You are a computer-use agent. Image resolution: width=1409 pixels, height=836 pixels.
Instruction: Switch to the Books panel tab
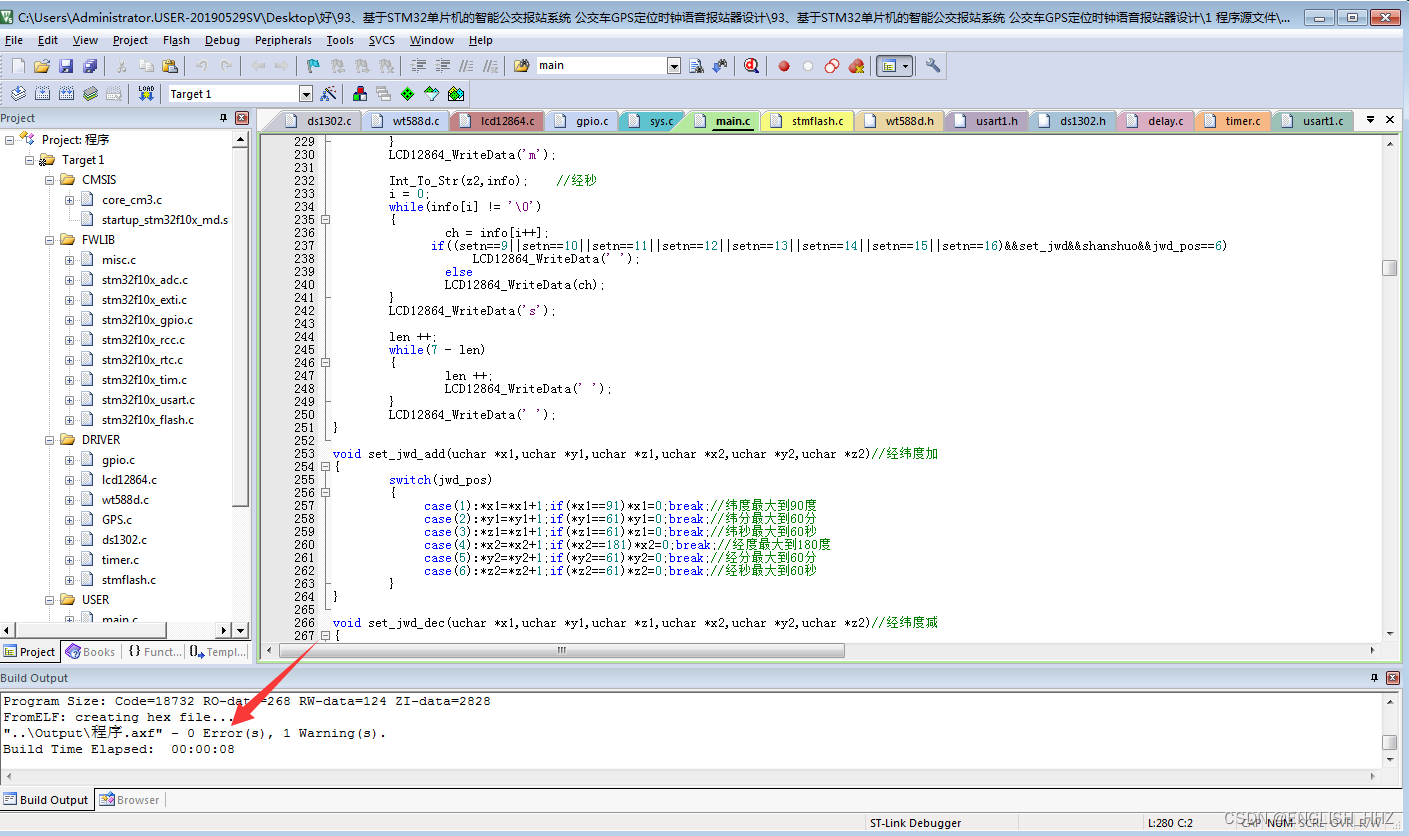(90, 652)
